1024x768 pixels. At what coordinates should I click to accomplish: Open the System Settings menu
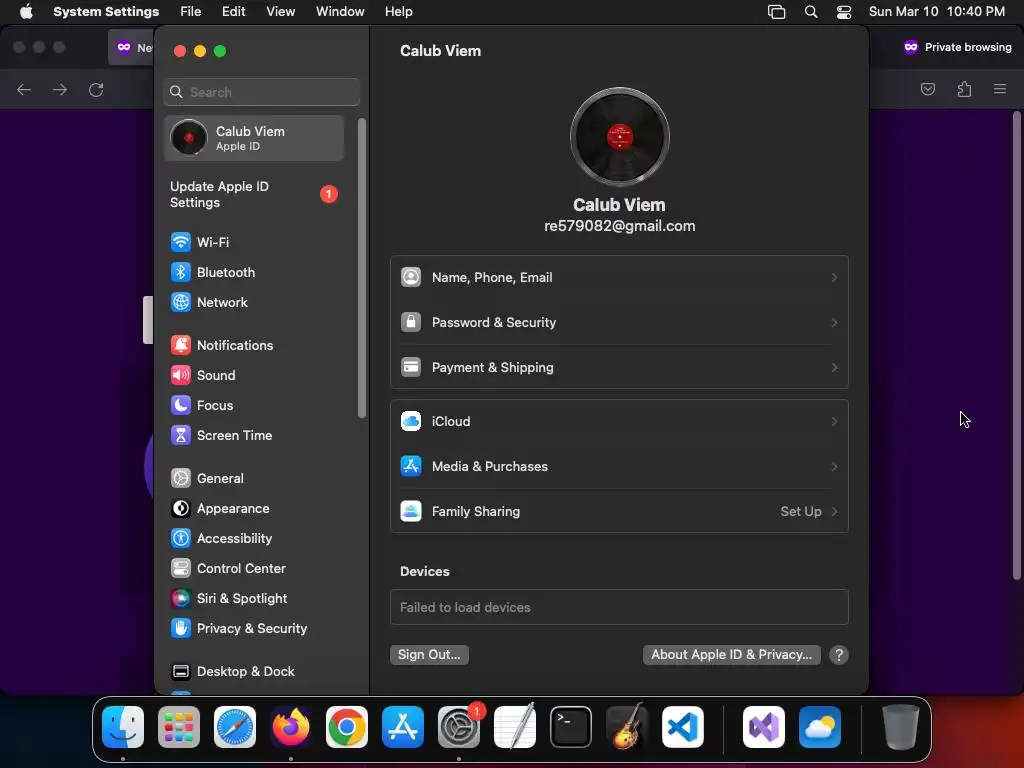pyautogui.click(x=106, y=12)
